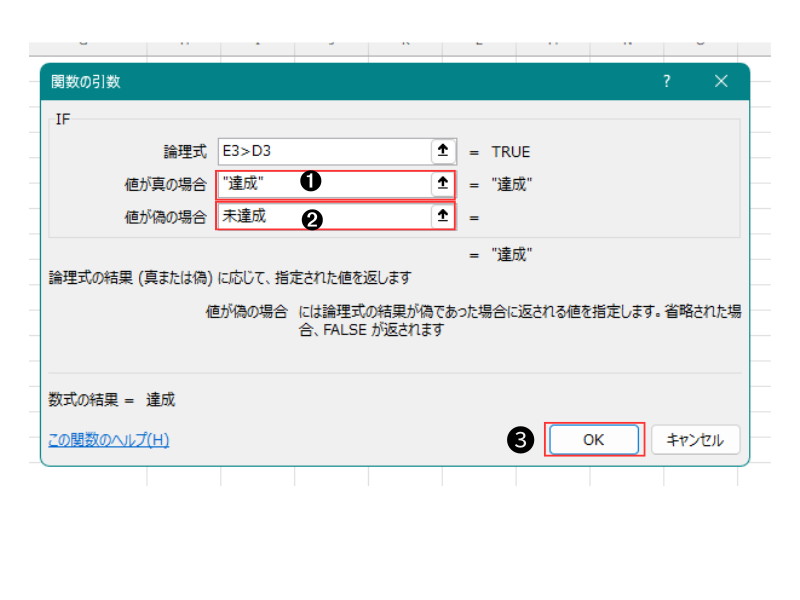This screenshot has height=600, width=800.
Task: Click the 数式の結果 = 達成 text
Action: coord(112,400)
